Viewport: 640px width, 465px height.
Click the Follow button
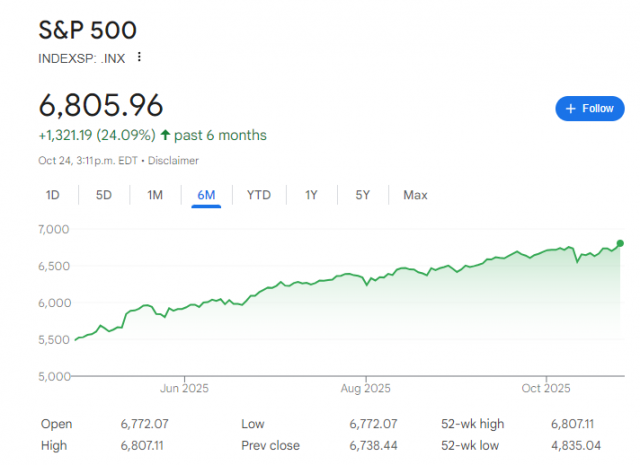coord(589,108)
